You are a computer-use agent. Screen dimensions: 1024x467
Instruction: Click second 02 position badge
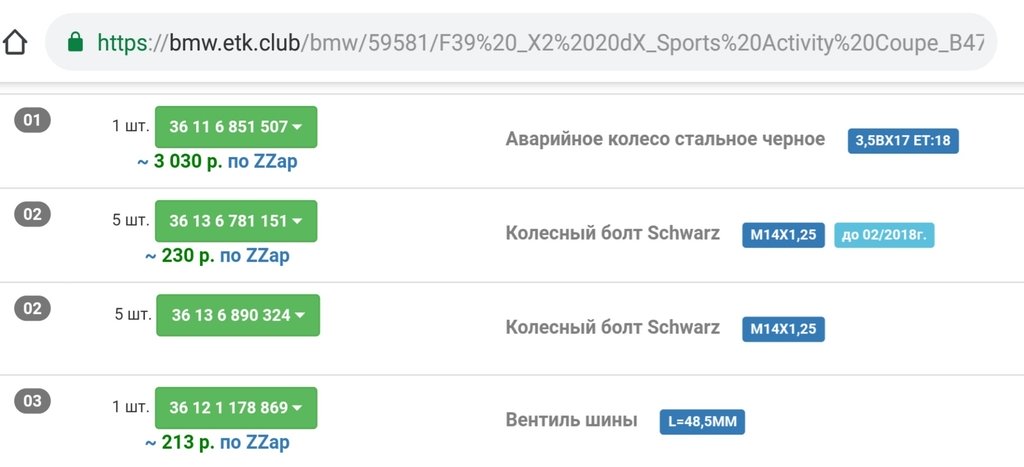[x=32, y=308]
